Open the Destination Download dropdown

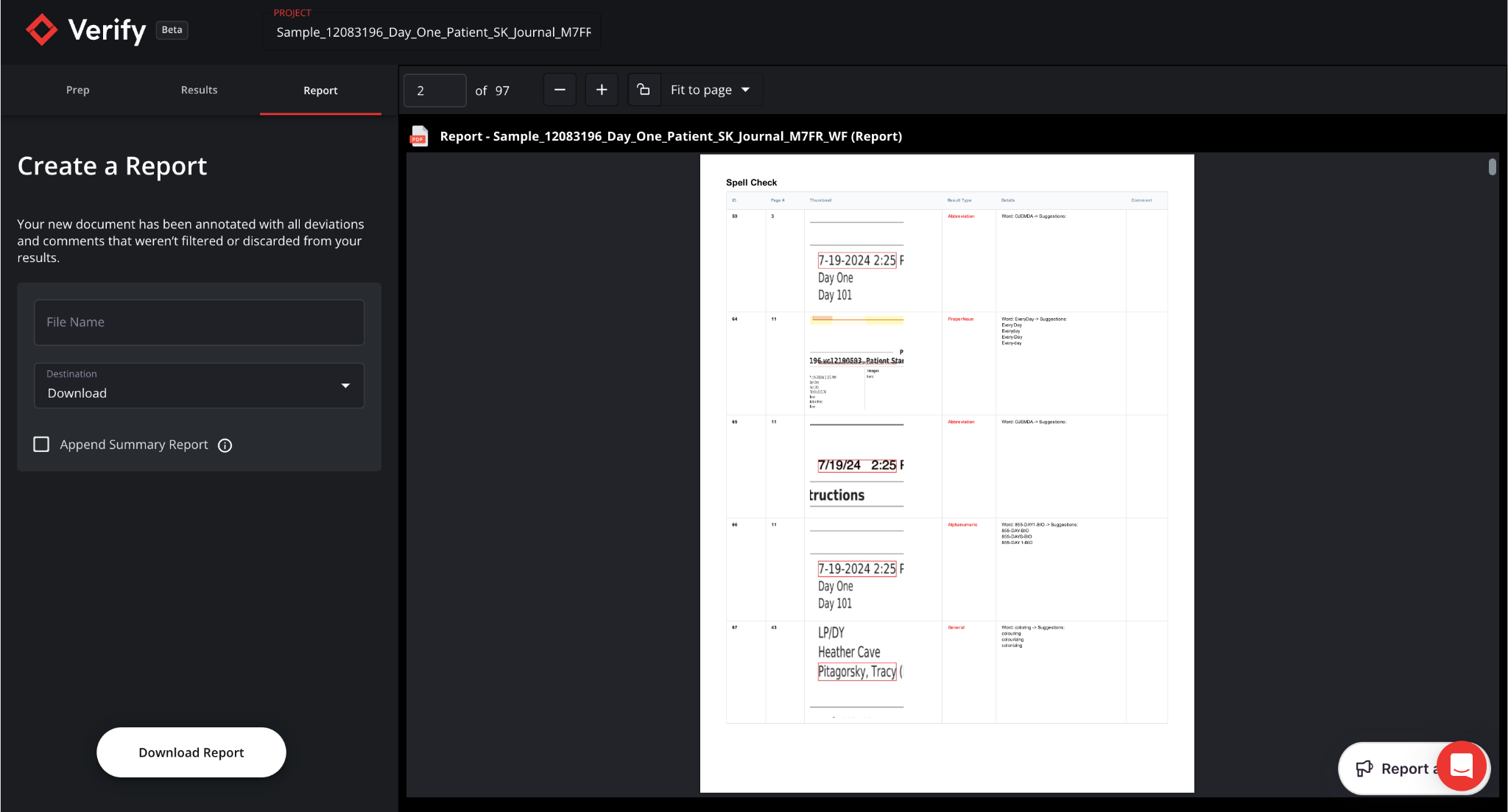(199, 385)
